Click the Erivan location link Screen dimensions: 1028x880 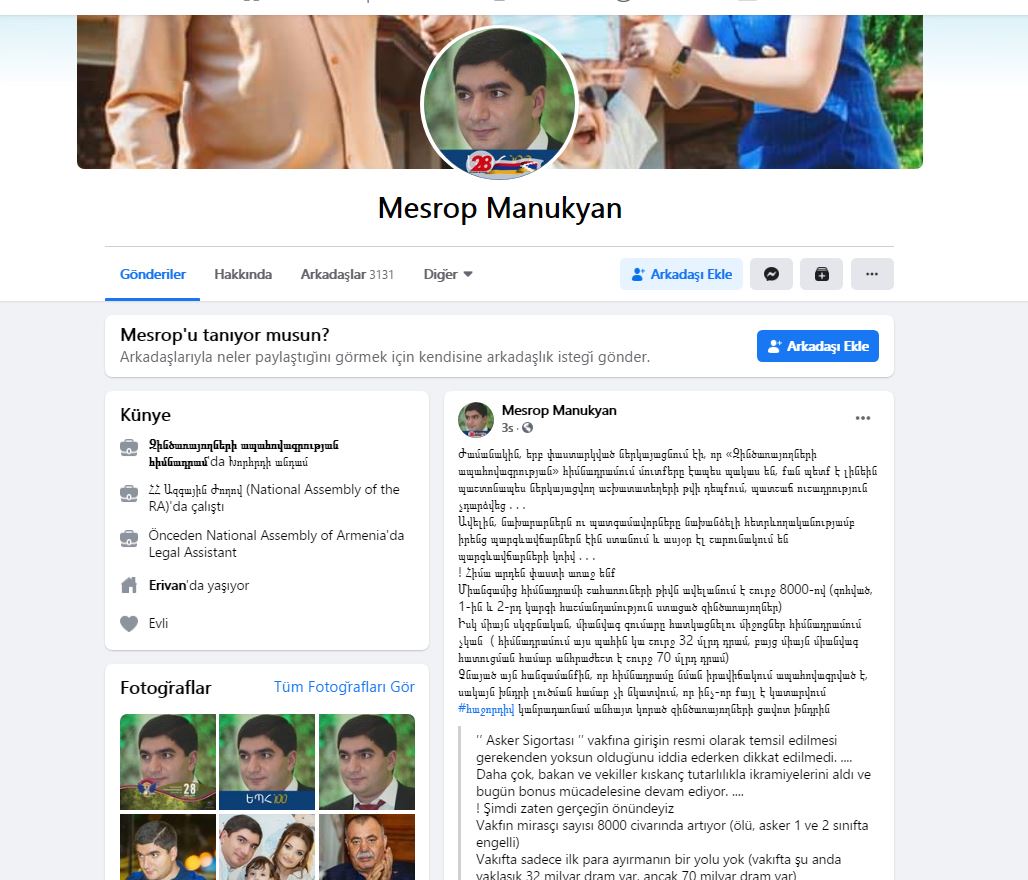(167, 586)
